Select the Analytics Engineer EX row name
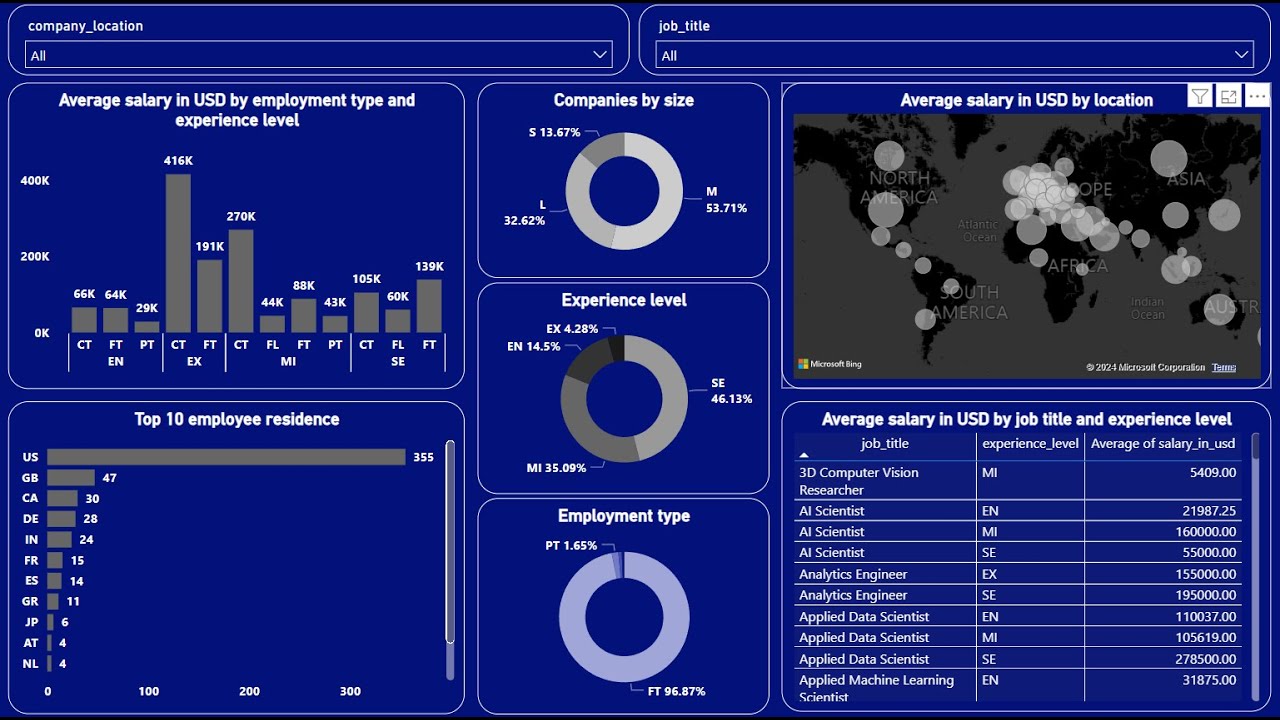Screen dimensions: 1280x720 (885, 574)
